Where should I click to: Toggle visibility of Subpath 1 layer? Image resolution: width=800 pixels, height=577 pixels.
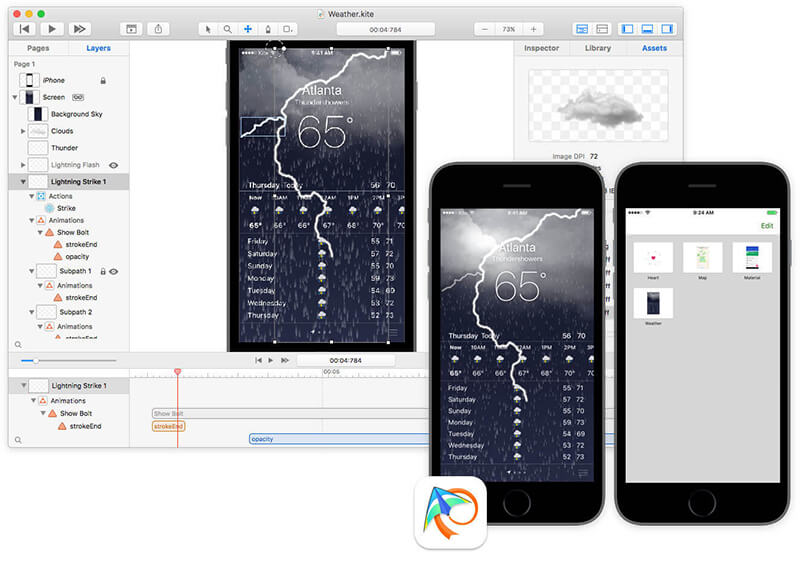pyautogui.click(x=114, y=271)
